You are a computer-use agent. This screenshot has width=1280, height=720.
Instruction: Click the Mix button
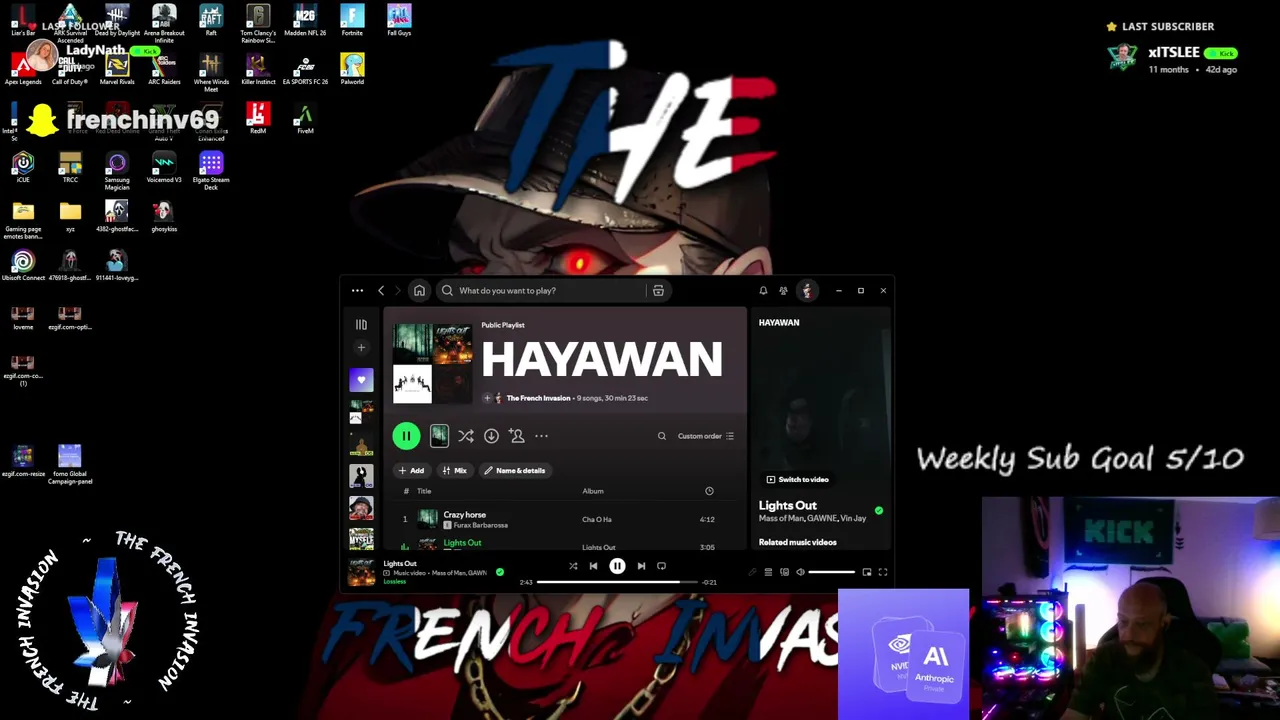tap(454, 471)
